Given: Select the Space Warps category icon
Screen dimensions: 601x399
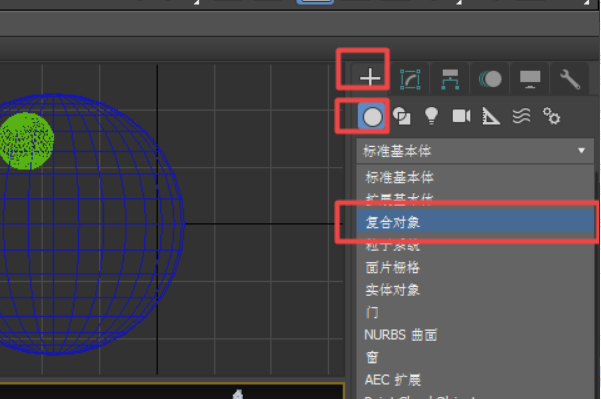Looking at the screenshot, I should coord(521,116).
